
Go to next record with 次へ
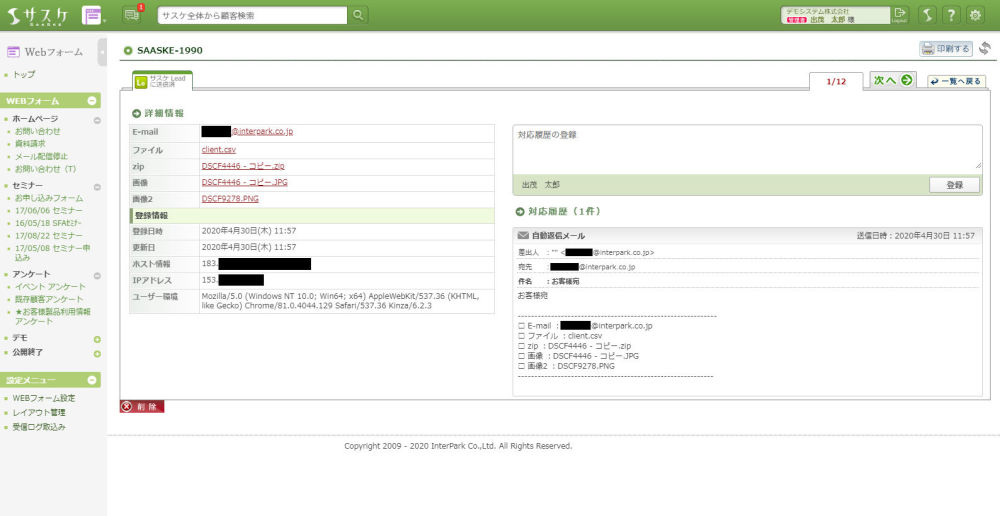pos(892,81)
